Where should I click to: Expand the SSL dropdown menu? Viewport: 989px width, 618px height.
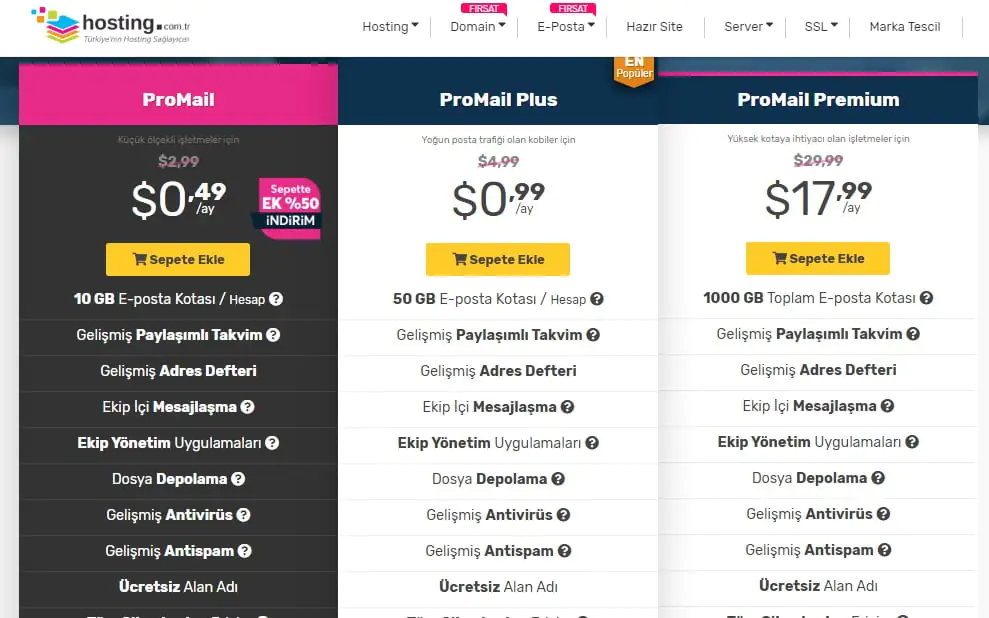pyautogui.click(x=821, y=27)
